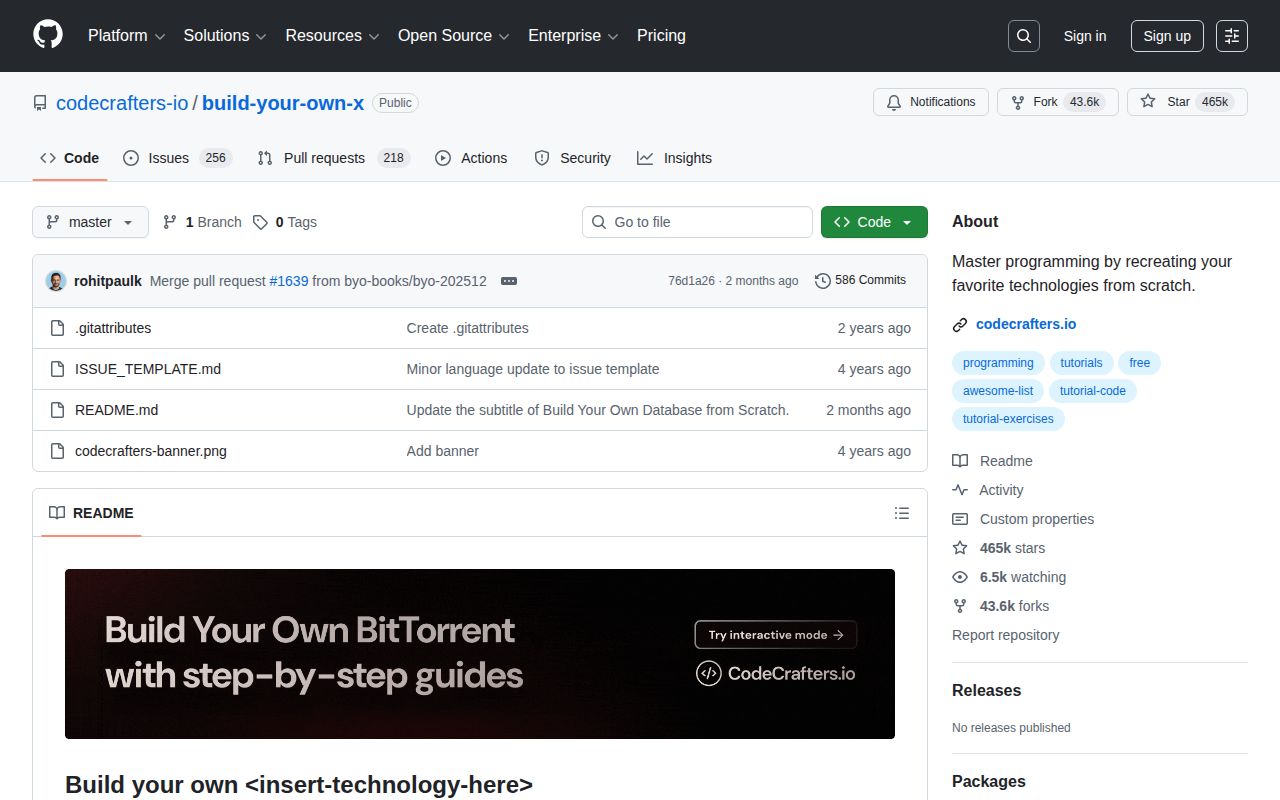Click the Notifications bell button

click(930, 102)
